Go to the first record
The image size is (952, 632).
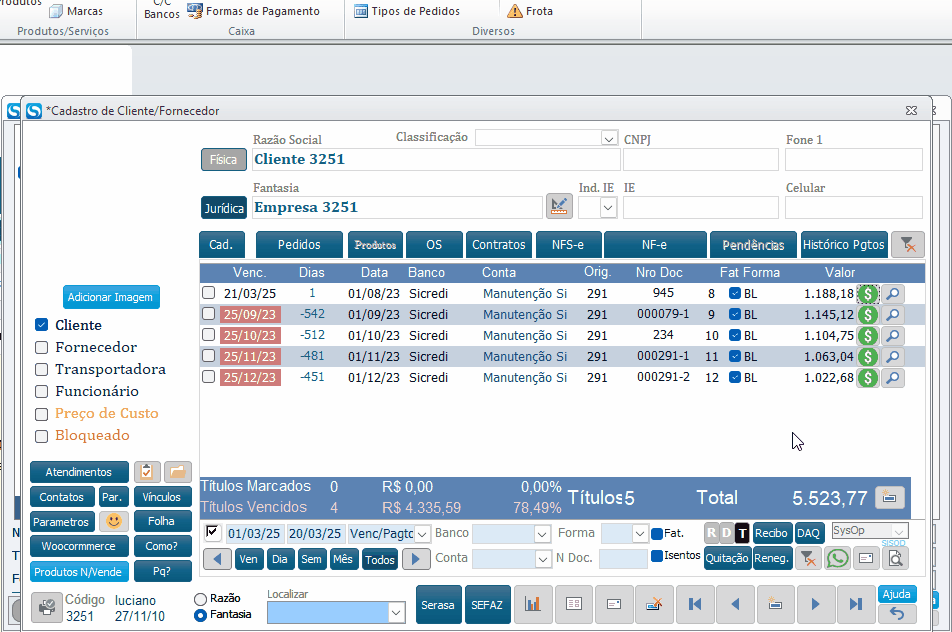point(695,604)
